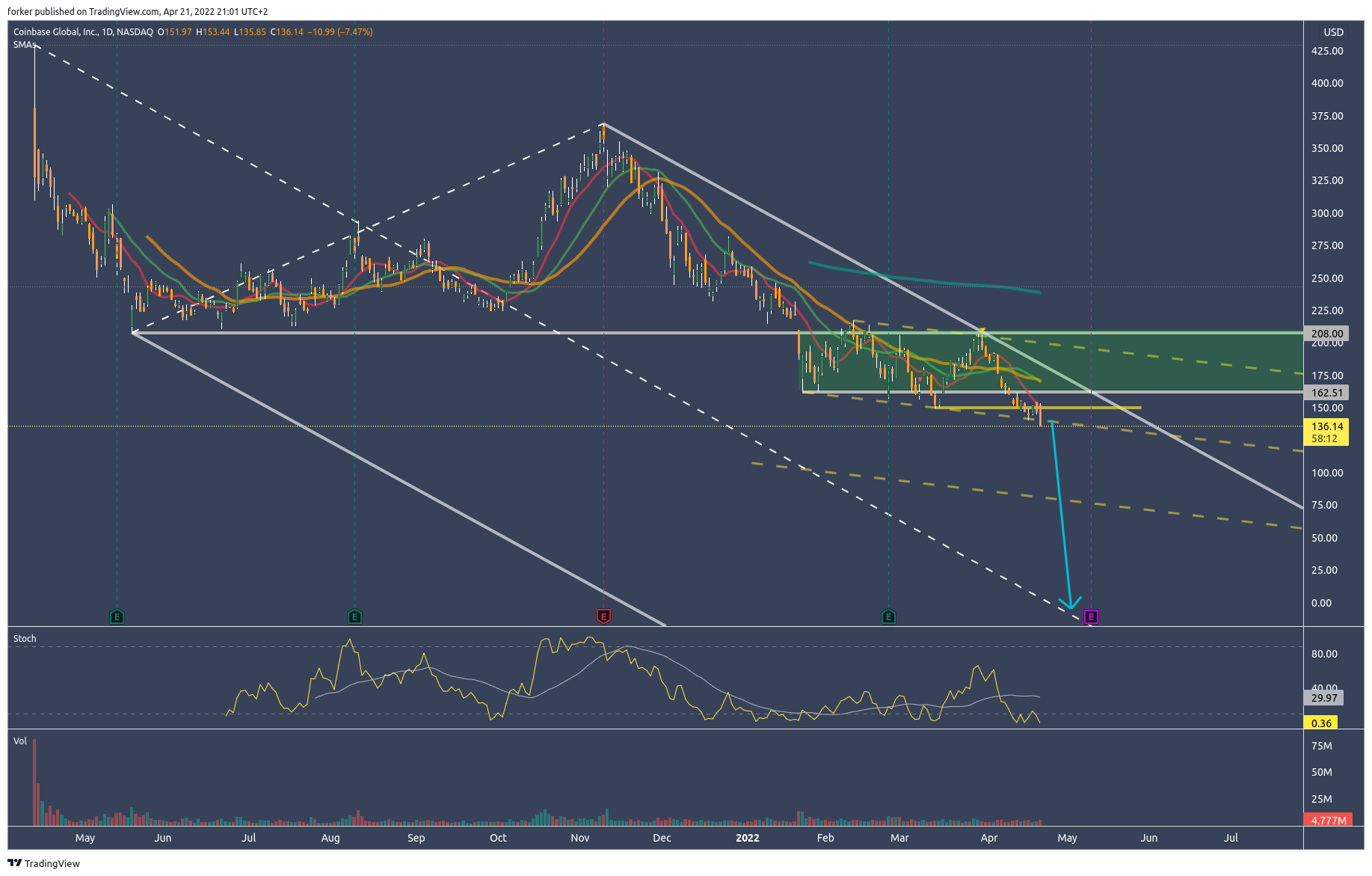The height and width of the screenshot is (876, 1372).
Task: Click the 75M volume axis label
Action: (1321, 746)
